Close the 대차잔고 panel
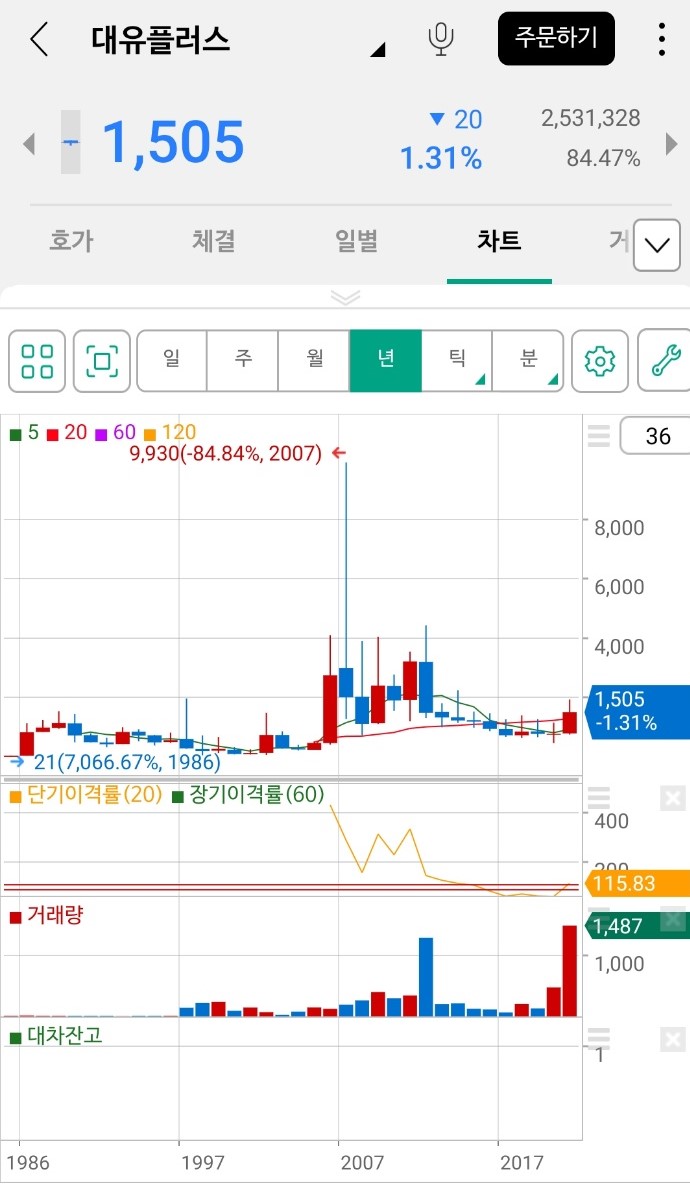Viewport: 690px width, 1187px height. (x=672, y=1039)
